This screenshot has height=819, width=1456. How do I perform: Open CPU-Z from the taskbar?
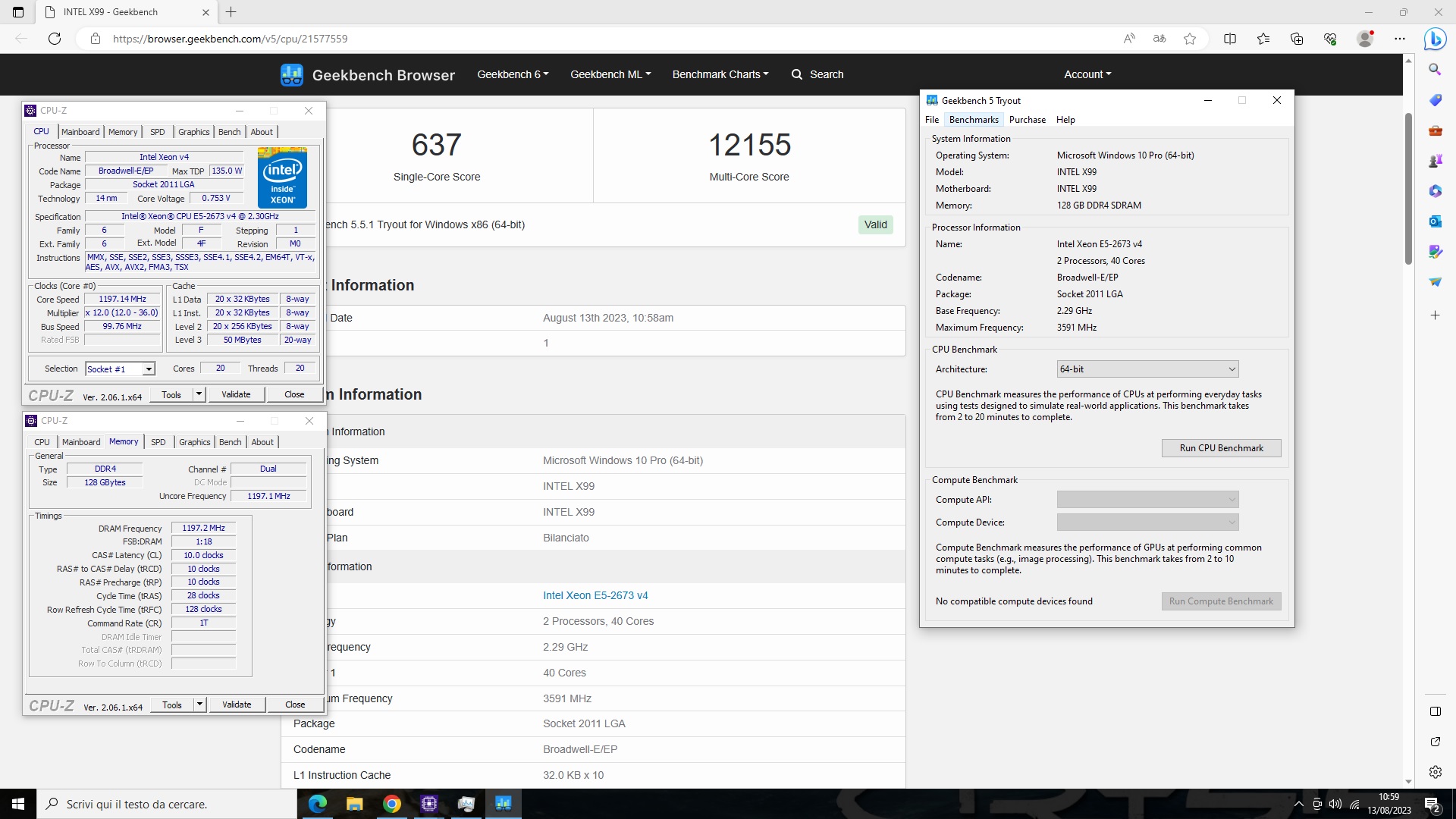(428, 804)
